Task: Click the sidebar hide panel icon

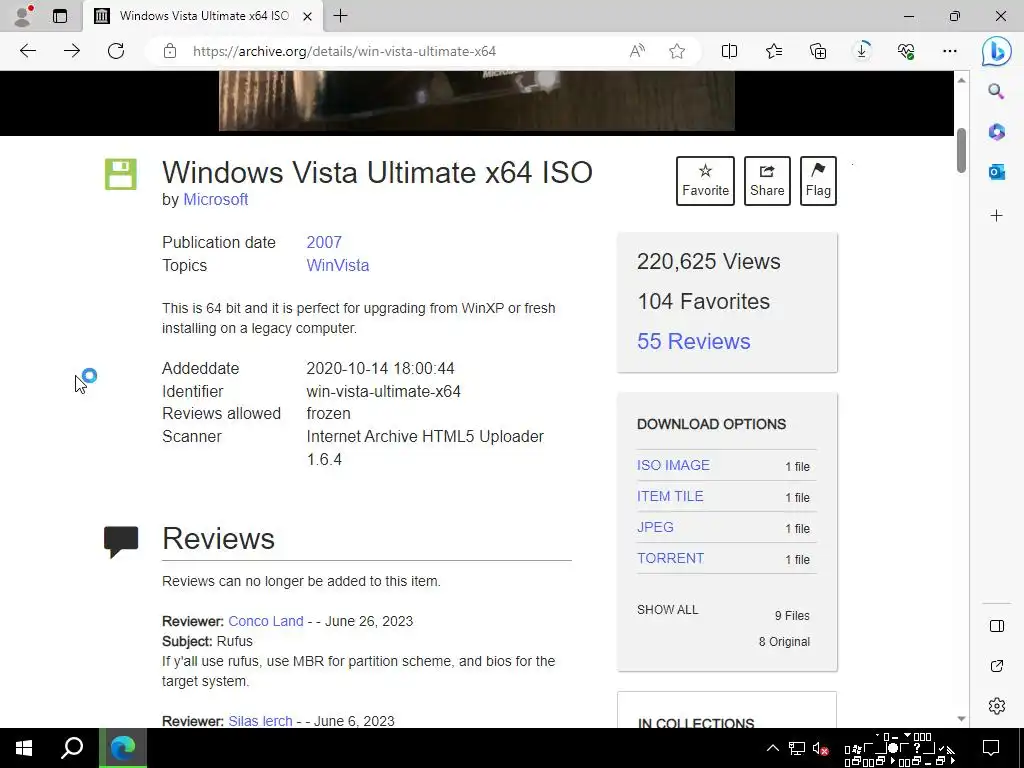Action: (997, 626)
